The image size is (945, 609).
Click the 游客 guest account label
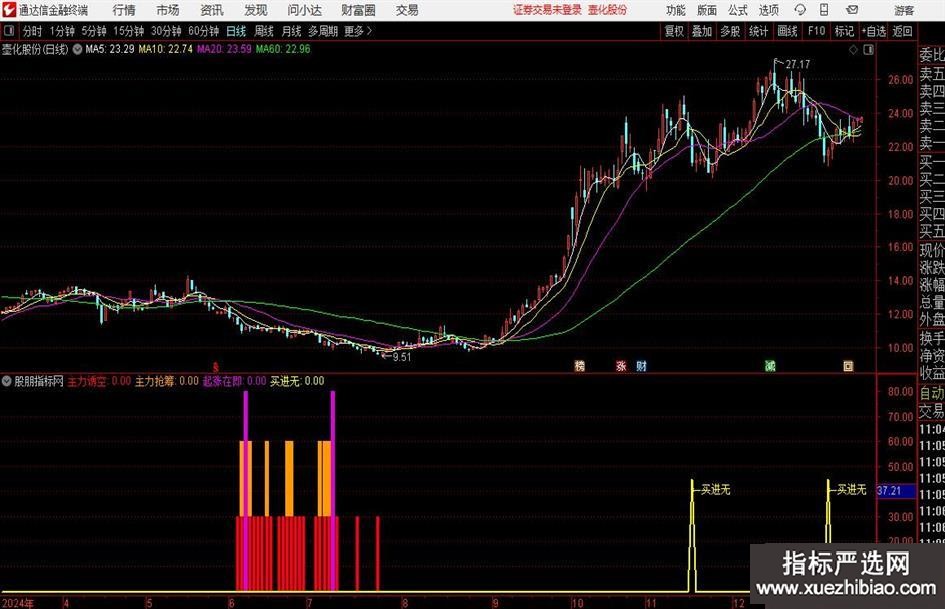pyautogui.click(x=905, y=10)
